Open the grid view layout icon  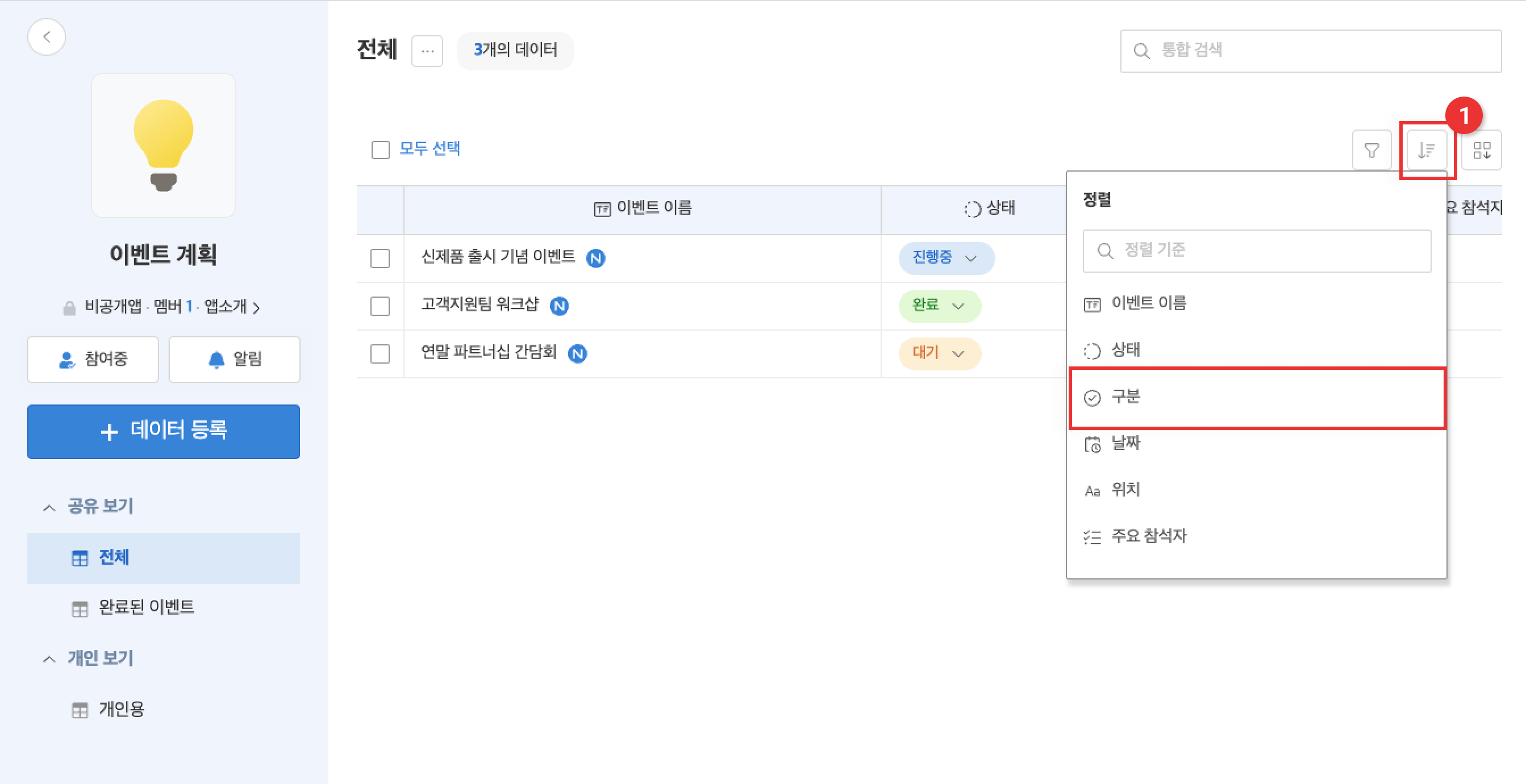click(x=1481, y=151)
